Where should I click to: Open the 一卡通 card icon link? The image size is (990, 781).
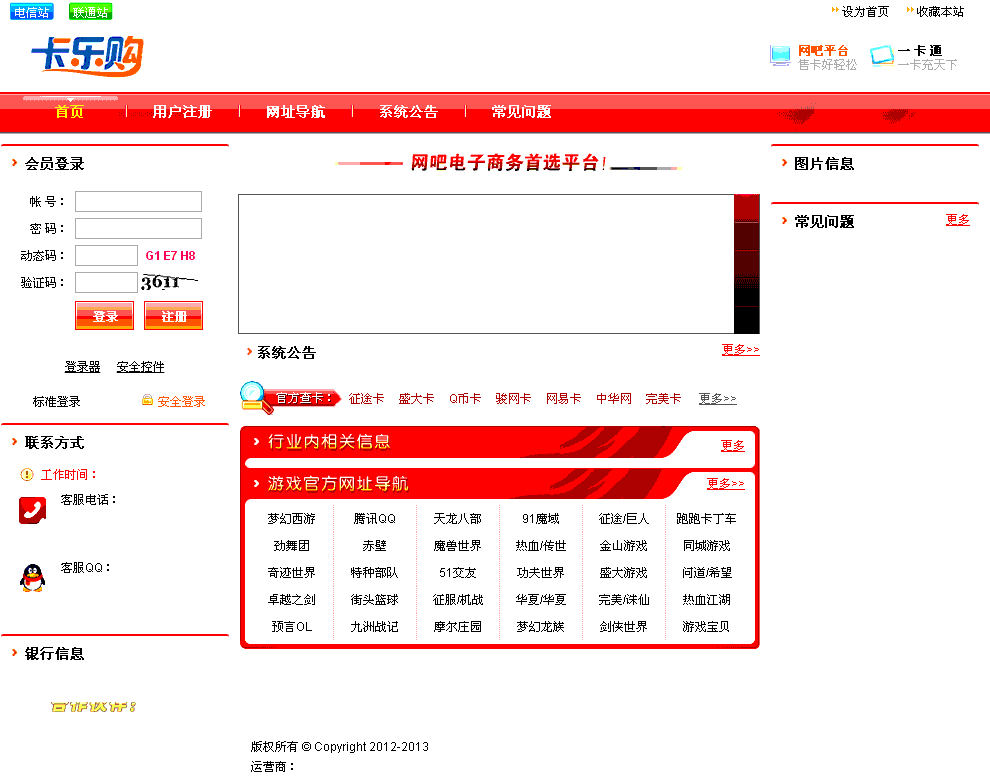coord(881,56)
